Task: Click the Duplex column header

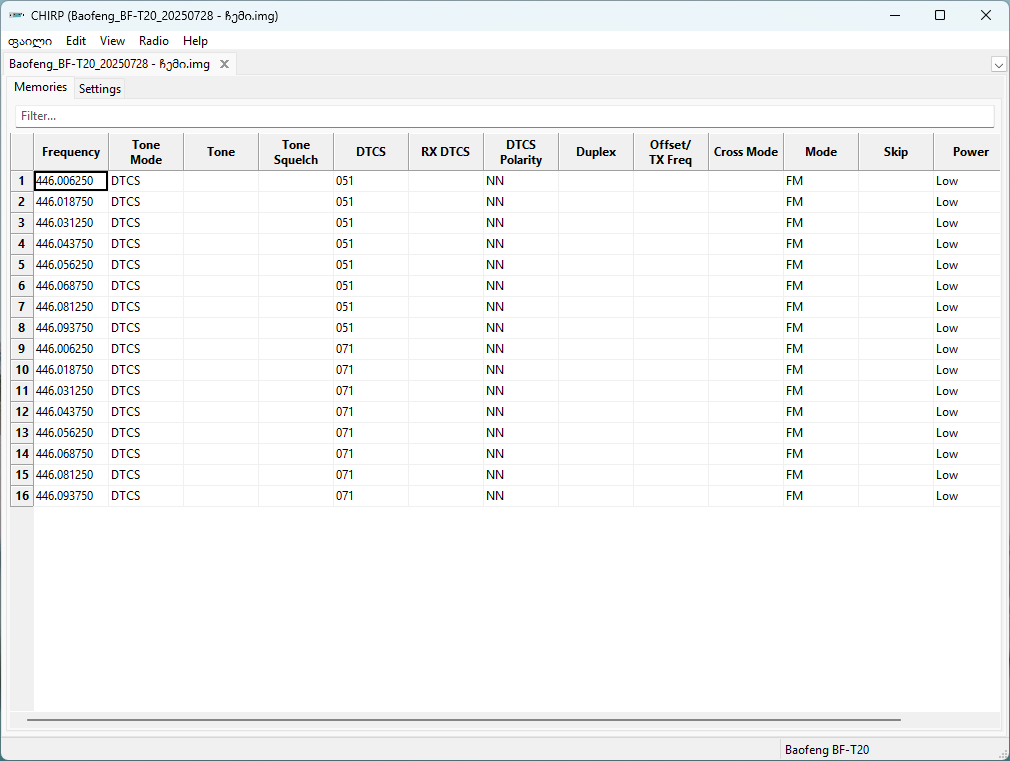Action: [596, 152]
